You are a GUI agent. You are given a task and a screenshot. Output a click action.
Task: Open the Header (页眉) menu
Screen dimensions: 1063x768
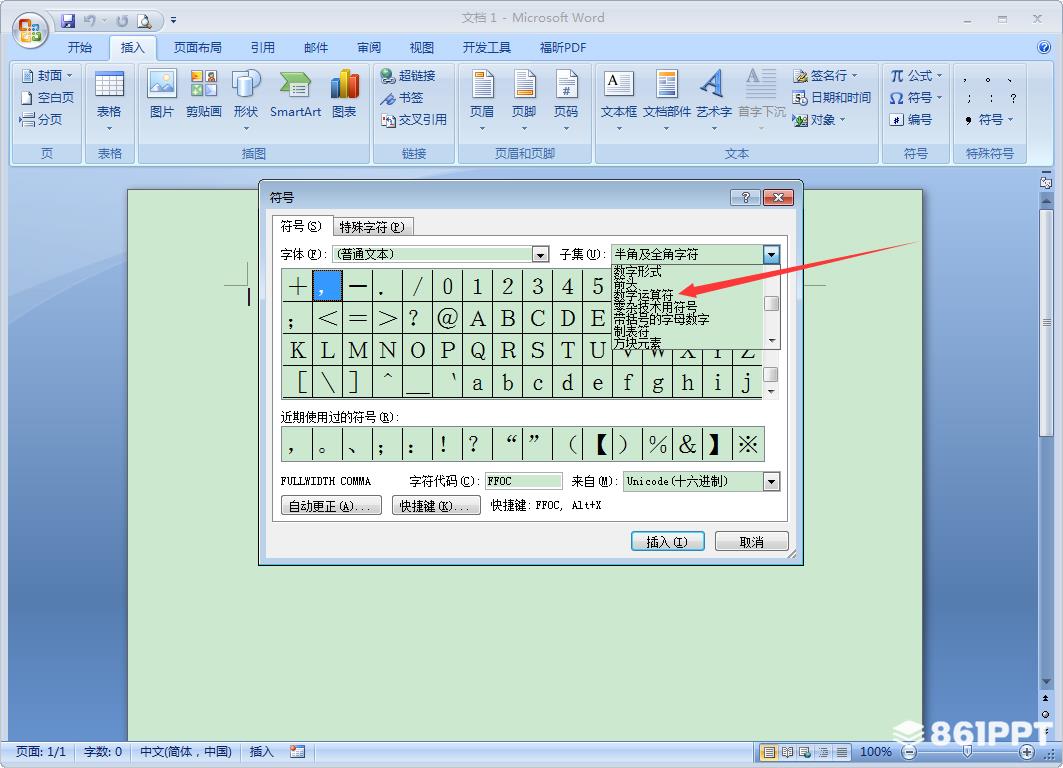[x=482, y=99]
